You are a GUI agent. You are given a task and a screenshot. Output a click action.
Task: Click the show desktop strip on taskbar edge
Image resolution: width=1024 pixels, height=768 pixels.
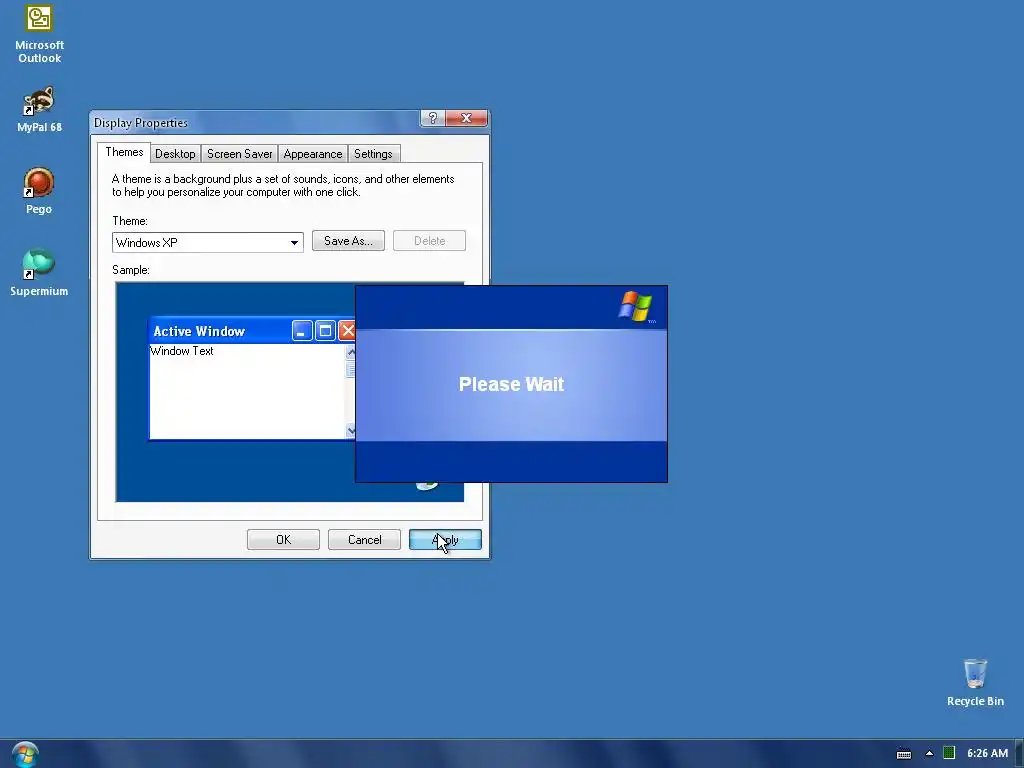[1019, 754]
